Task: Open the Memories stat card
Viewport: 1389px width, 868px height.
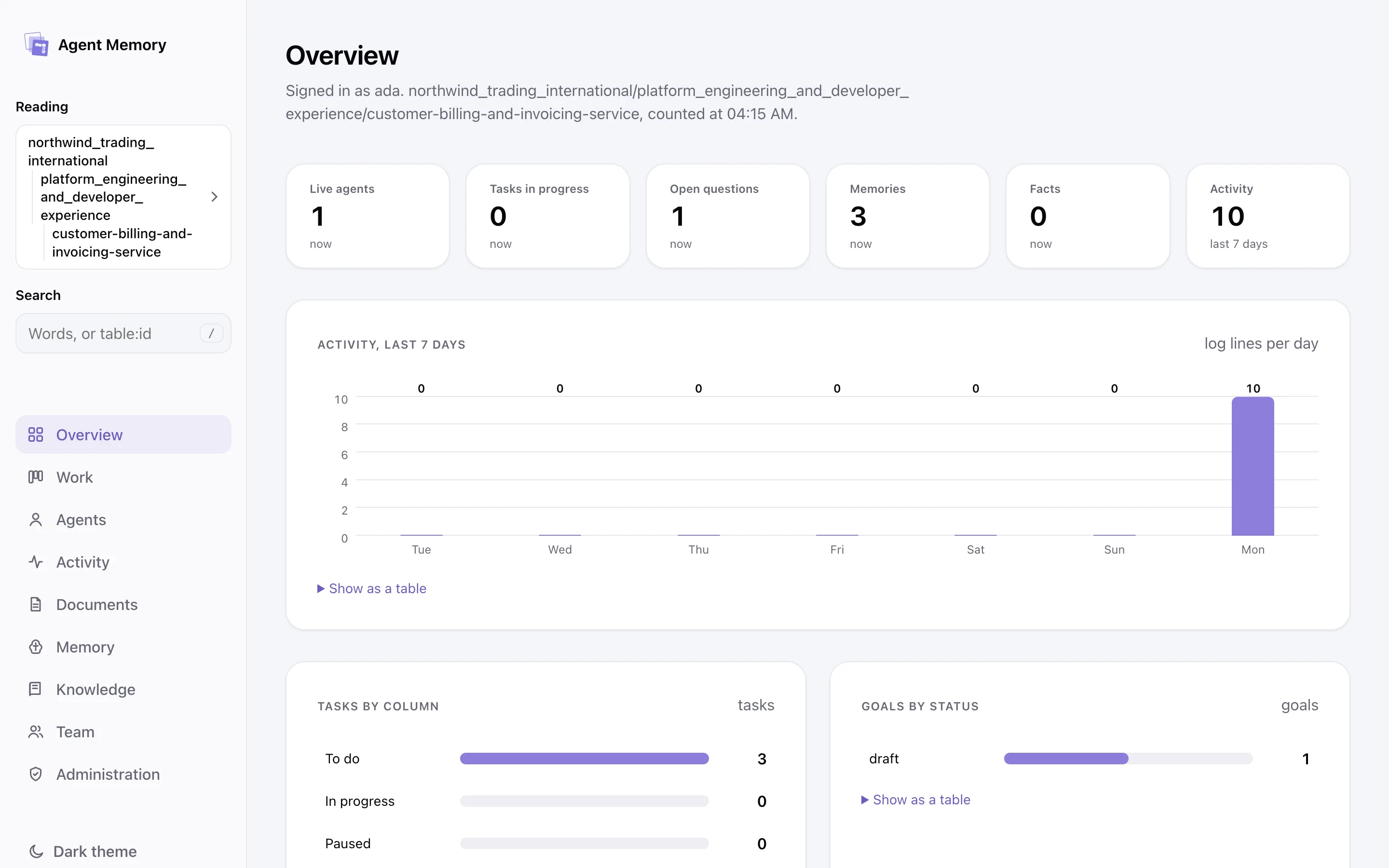Action: pos(908,216)
